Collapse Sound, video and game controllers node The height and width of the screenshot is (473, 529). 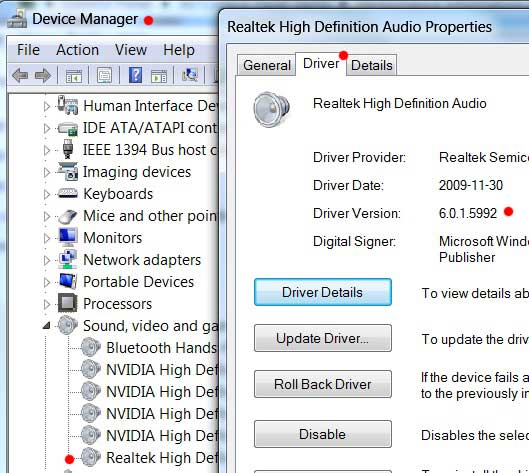coord(47,326)
